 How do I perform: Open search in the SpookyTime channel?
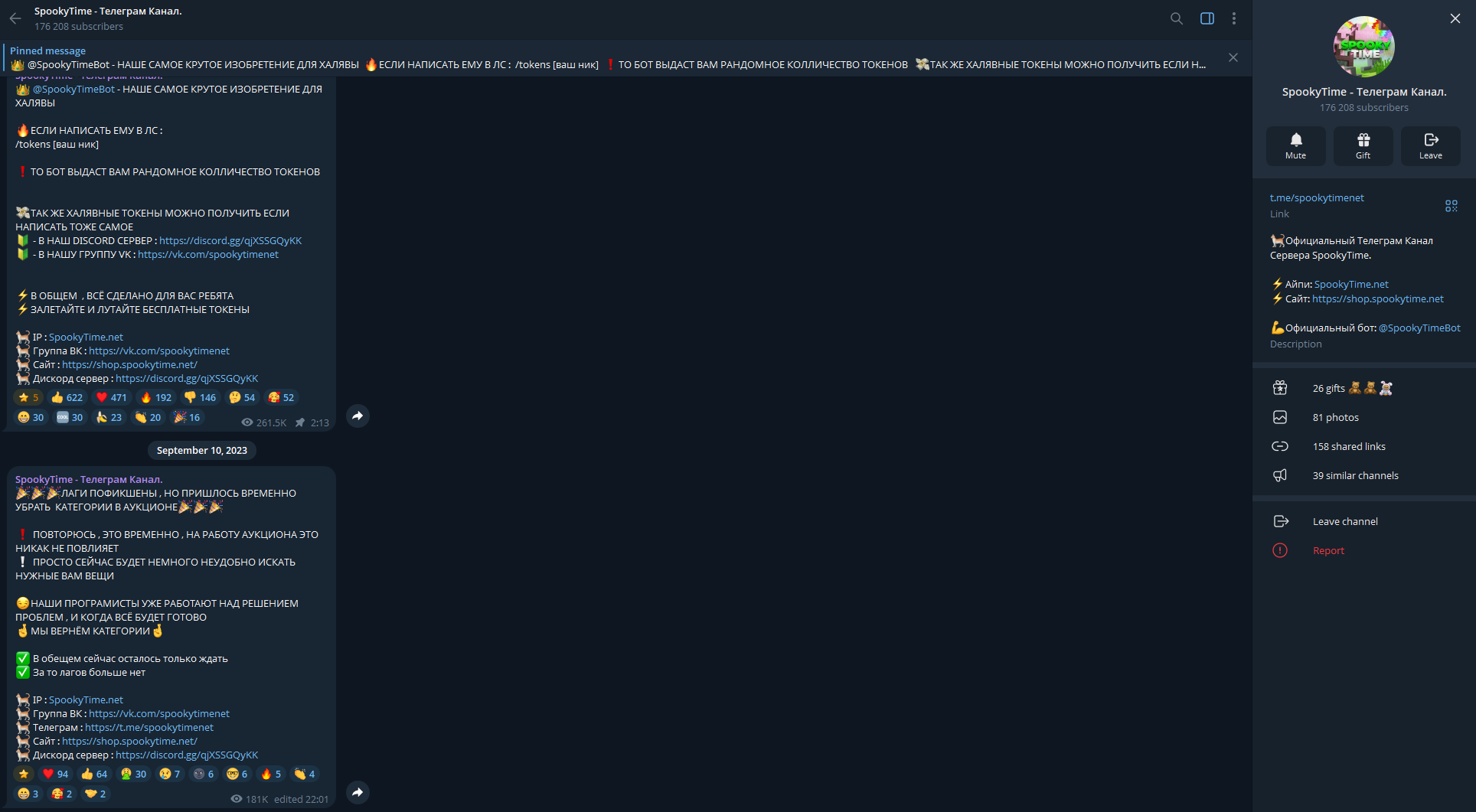pos(1177,18)
